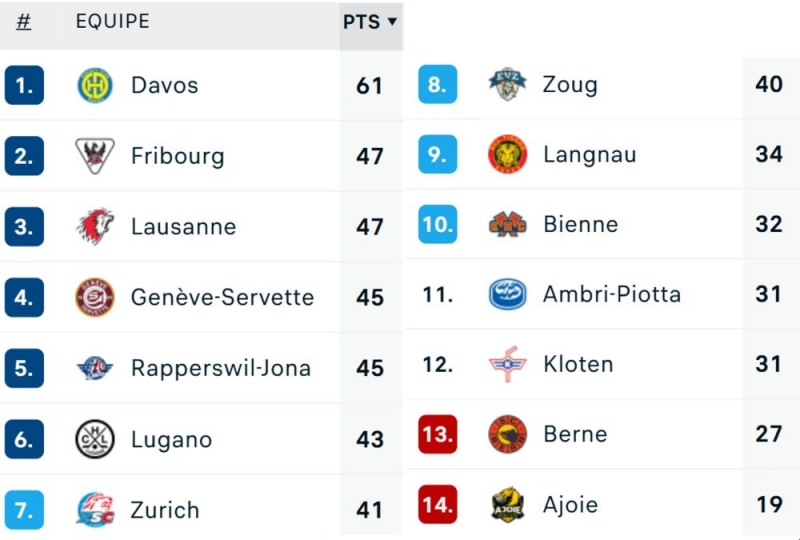The height and width of the screenshot is (540, 800).
Task: Click the Genève-Servette team logo
Action: click(x=95, y=297)
